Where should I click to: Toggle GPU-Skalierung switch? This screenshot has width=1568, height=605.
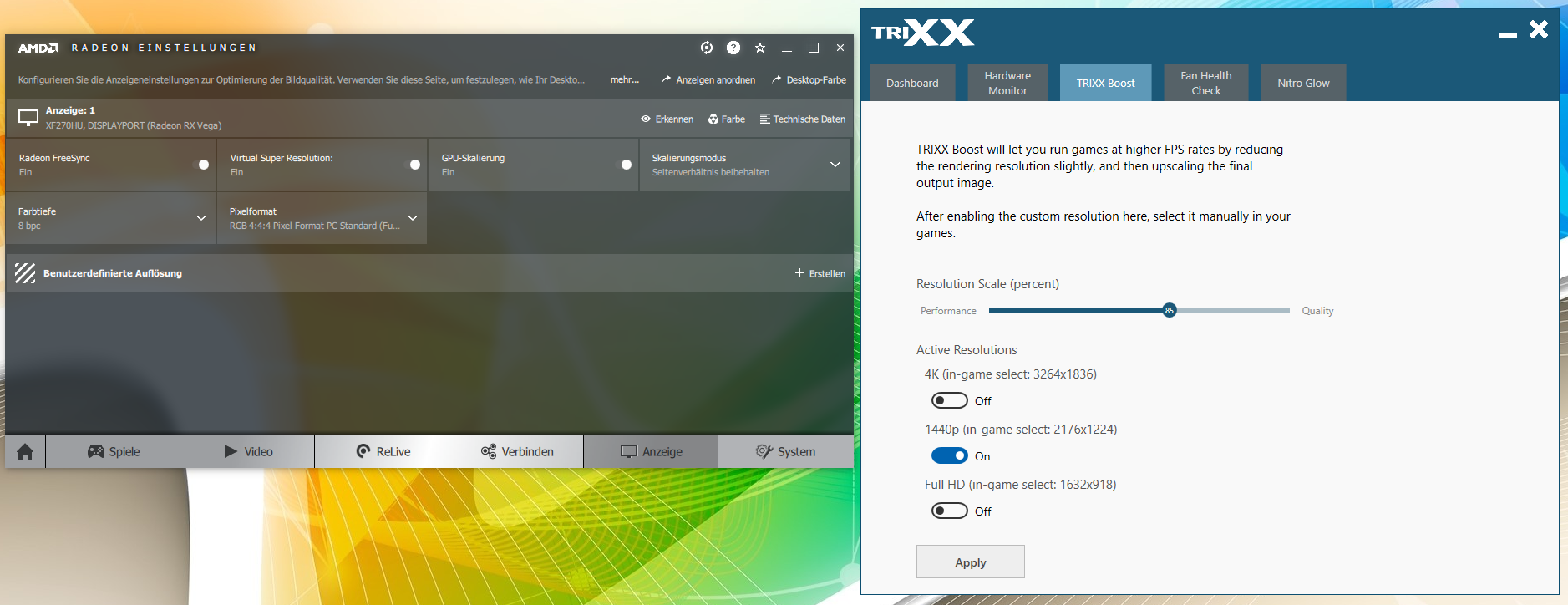622,165
